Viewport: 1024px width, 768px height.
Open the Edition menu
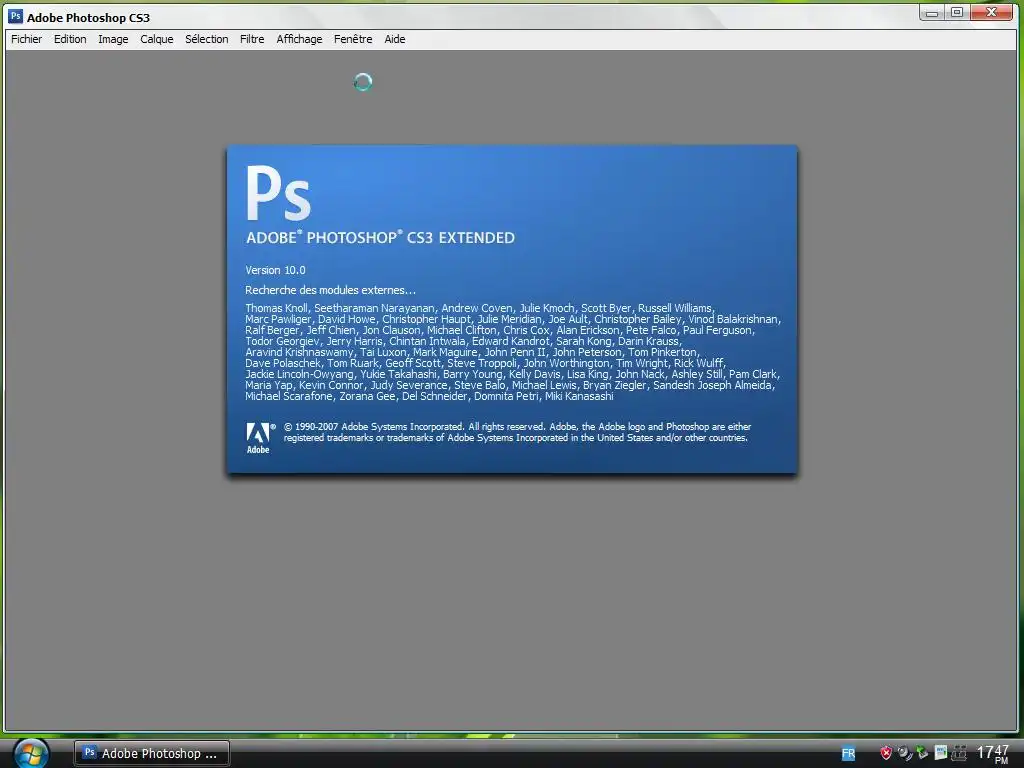70,39
